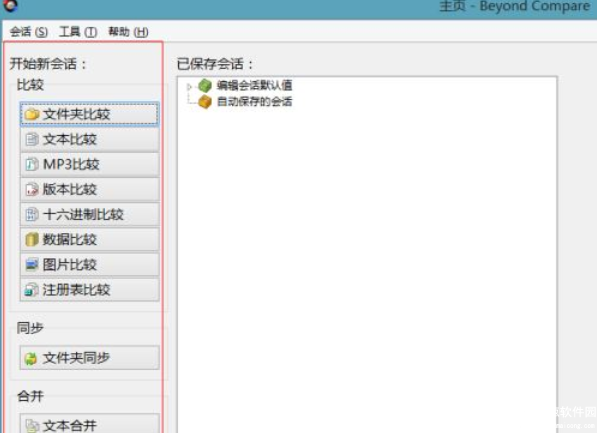The height and width of the screenshot is (433, 597).
Task: Click the text merge icon (文本合并)
Action: (x=32, y=425)
